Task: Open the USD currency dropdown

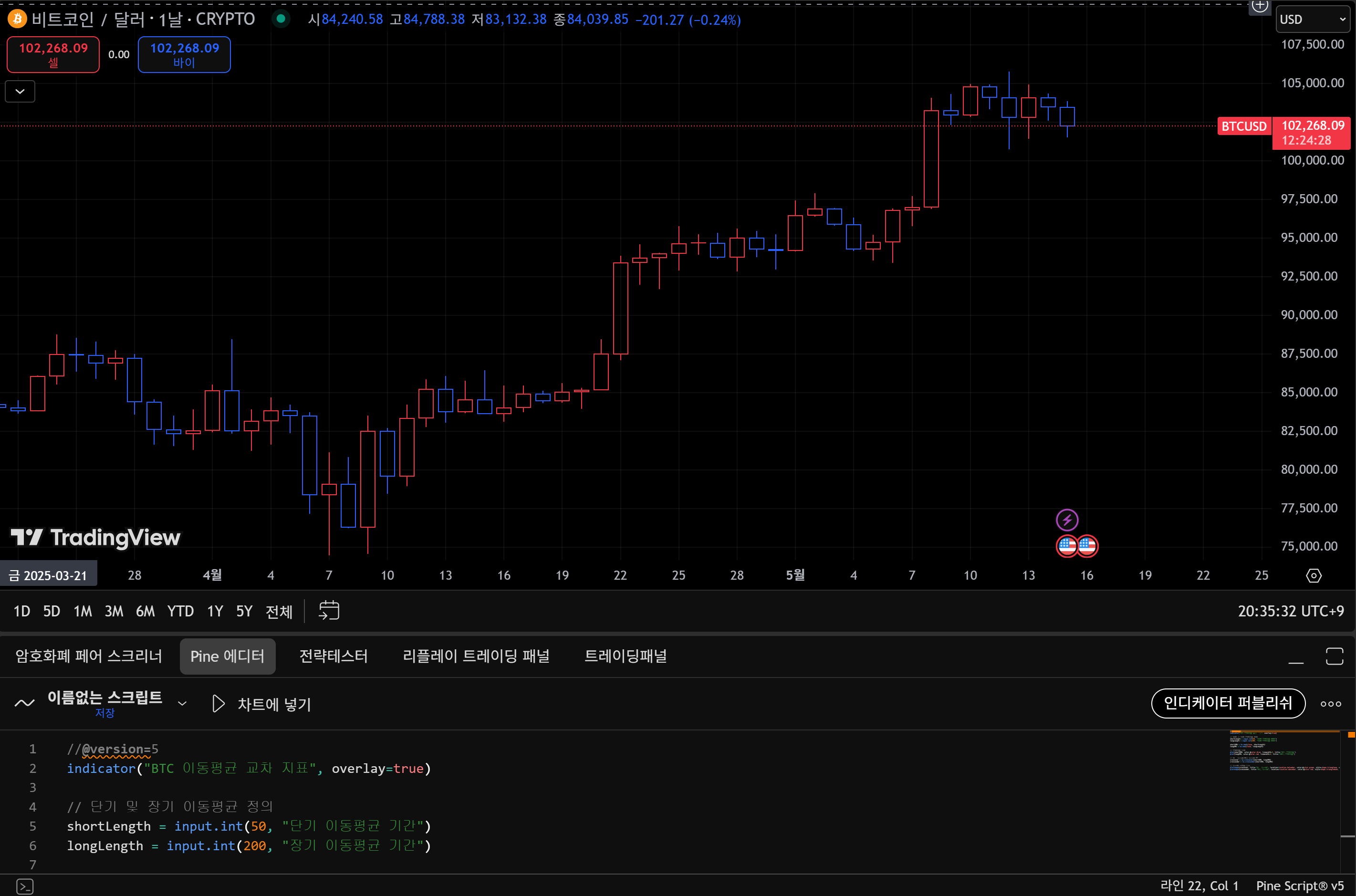Action: 1312,20
